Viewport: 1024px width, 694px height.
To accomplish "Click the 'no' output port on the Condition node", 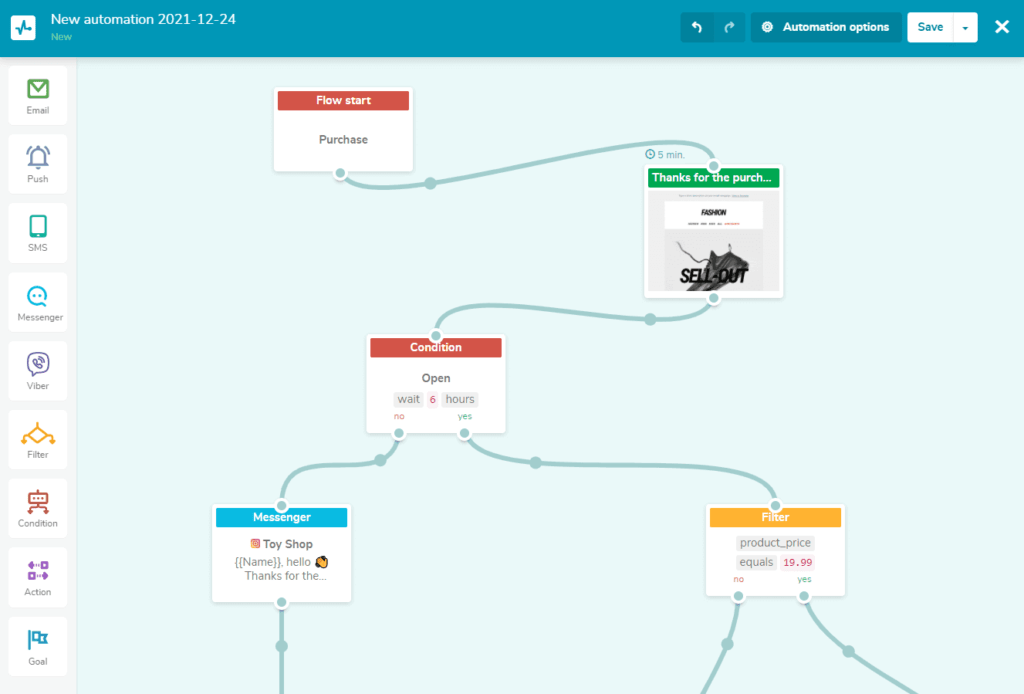I will click(x=400, y=433).
